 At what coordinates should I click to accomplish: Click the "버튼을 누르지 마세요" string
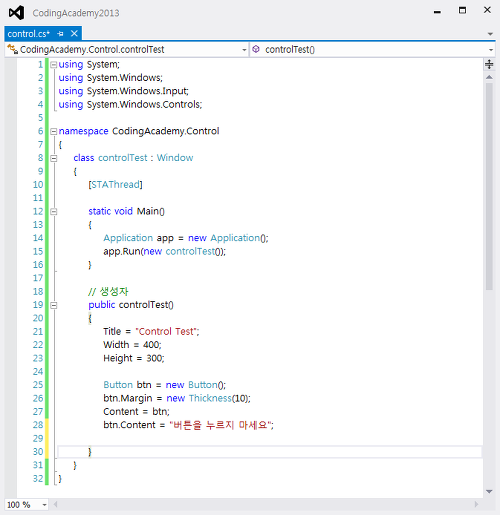point(220,425)
